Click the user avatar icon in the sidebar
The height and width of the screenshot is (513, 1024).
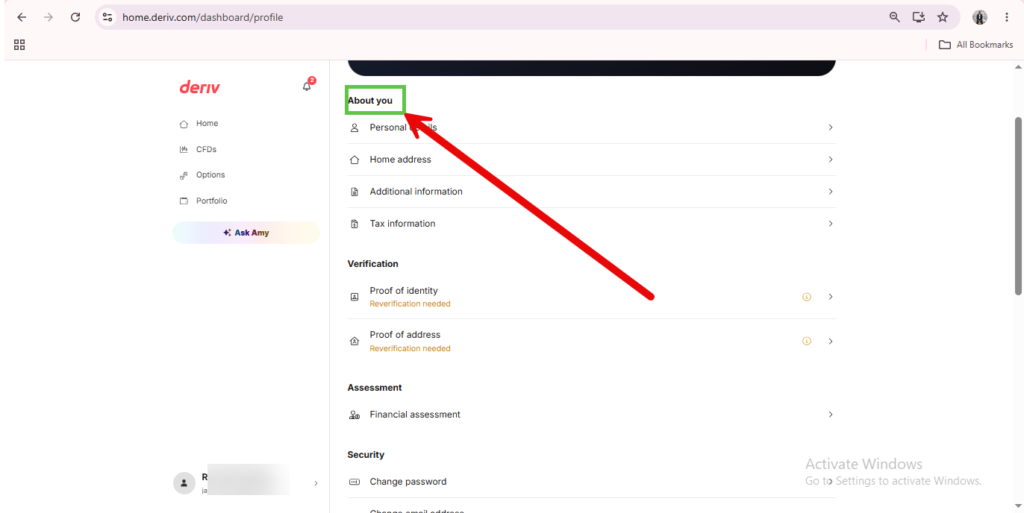[184, 483]
